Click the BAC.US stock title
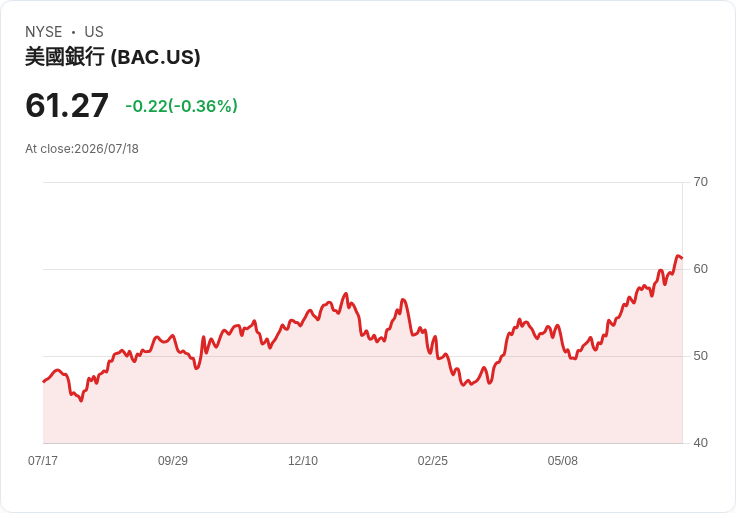736x513 pixels. 113,57
